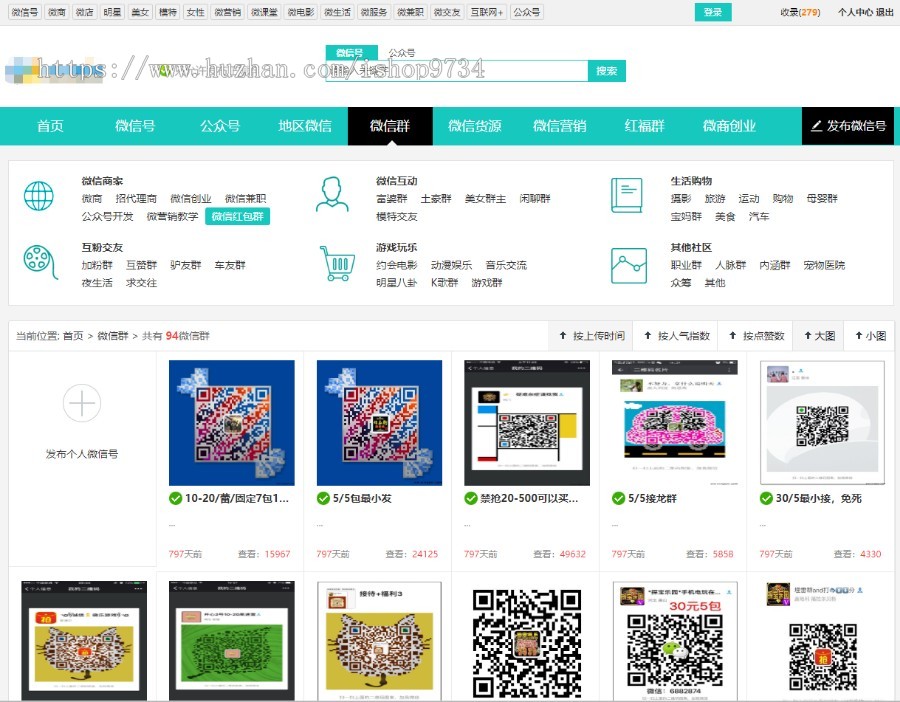This screenshot has height=702, width=900.
Task: Open QR thumbnail for 10-20/雷/固定7包1
Action: point(232,423)
